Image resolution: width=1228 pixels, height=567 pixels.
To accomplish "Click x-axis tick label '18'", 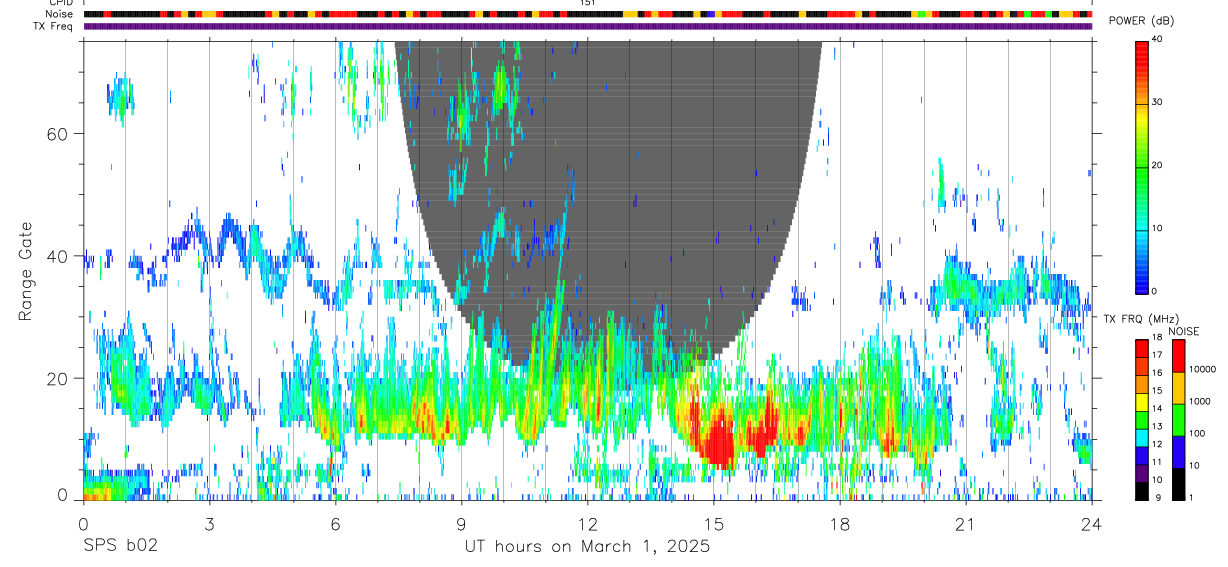I will click(839, 524).
